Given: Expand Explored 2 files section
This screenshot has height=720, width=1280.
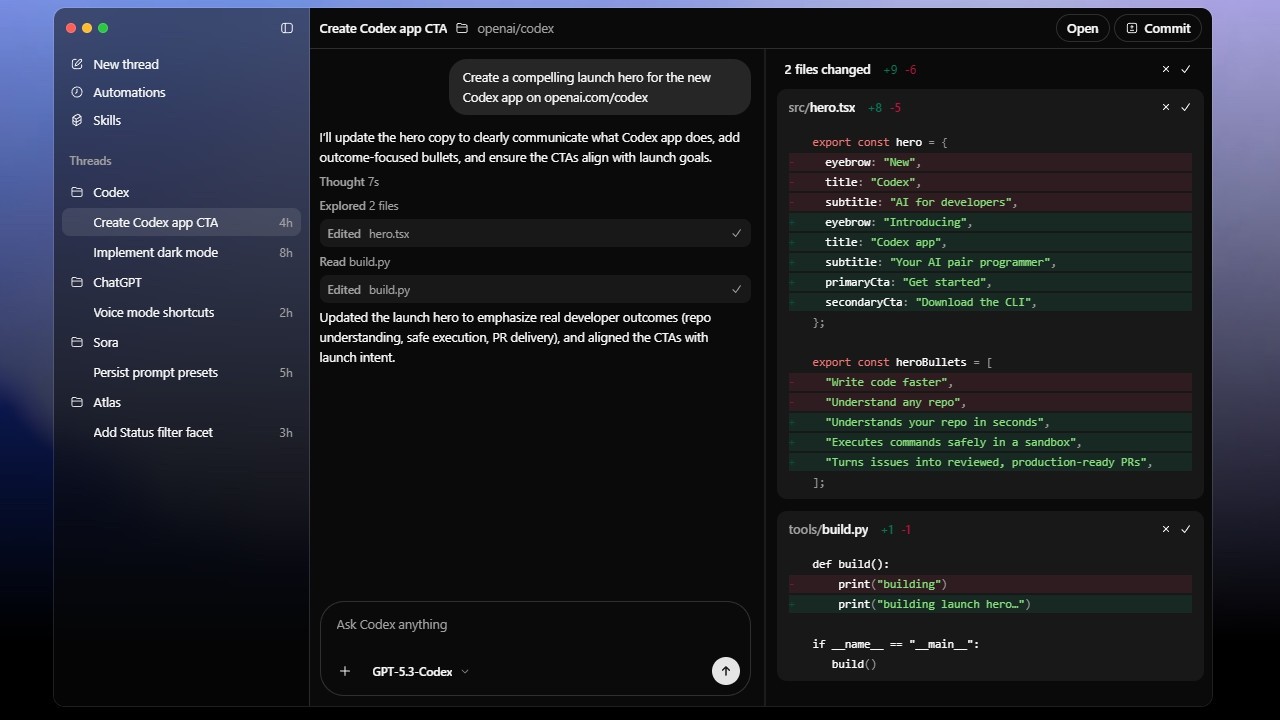Looking at the screenshot, I should 359,206.
